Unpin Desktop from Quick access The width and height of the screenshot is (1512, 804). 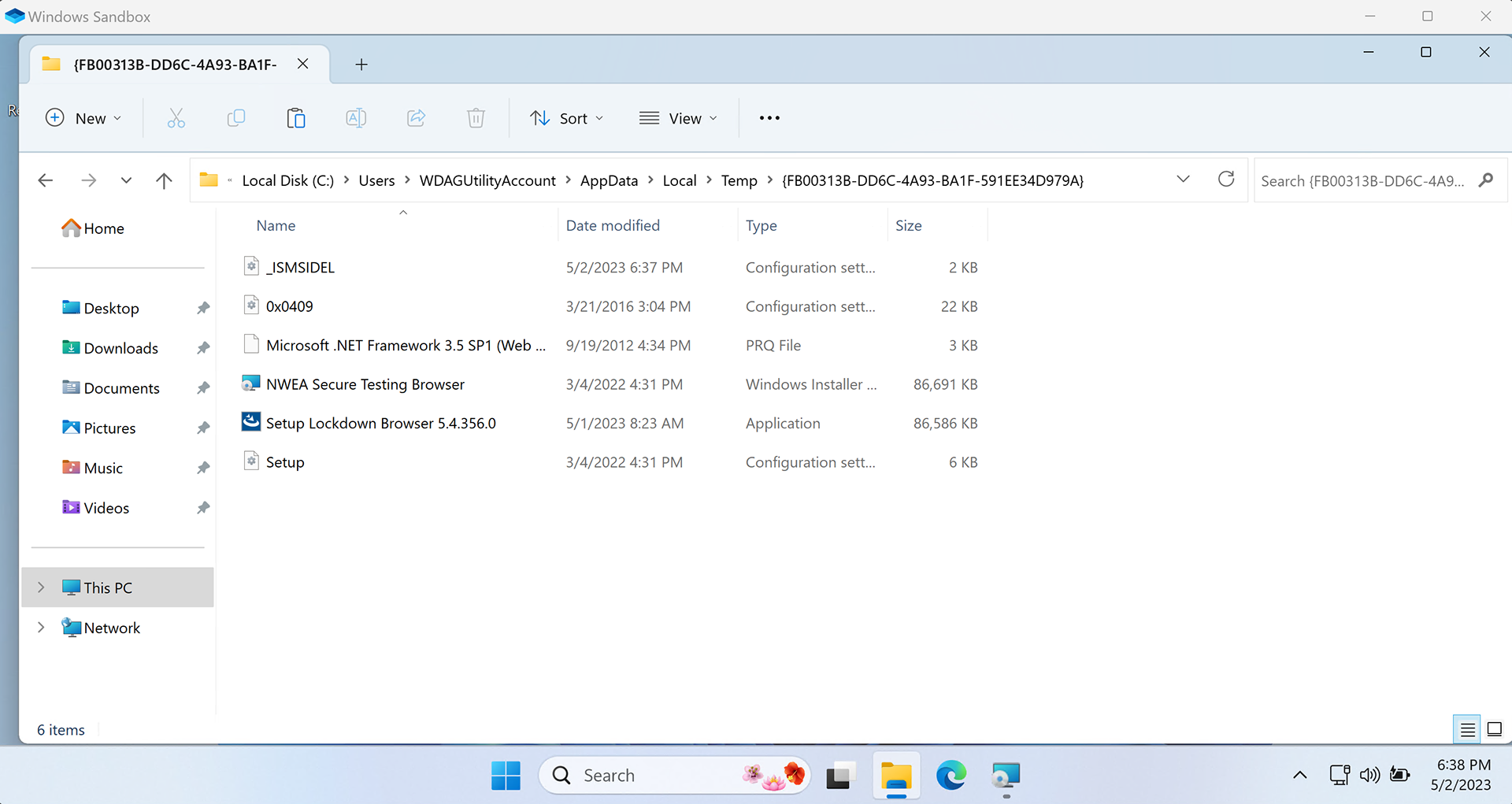tap(203, 308)
